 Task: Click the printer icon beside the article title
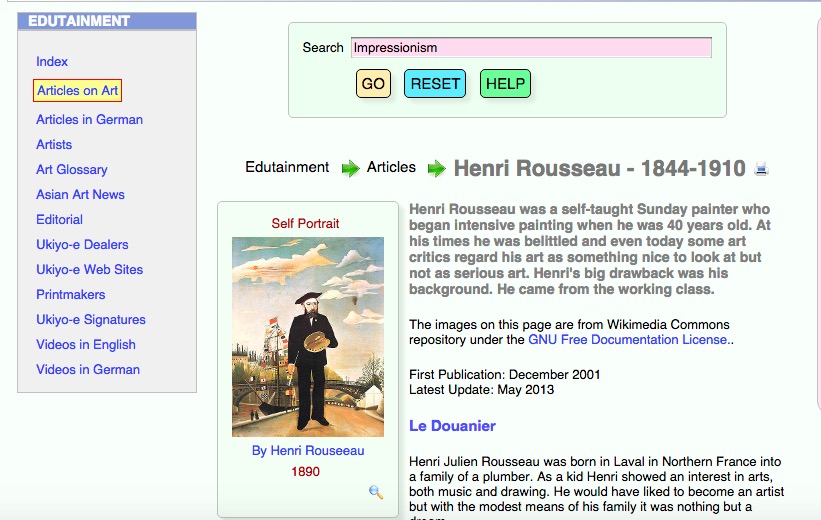coord(761,169)
